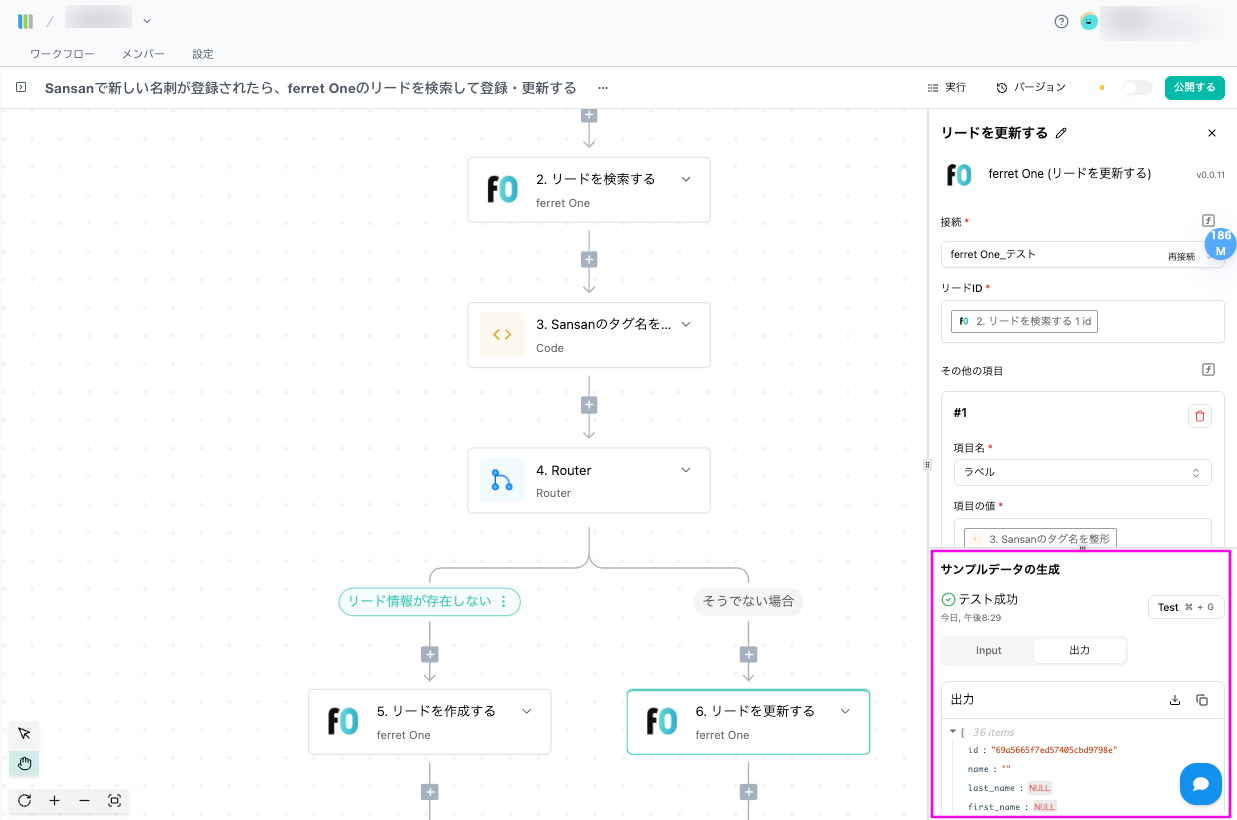Click the Test button
The width and height of the screenshot is (1237, 820).
click(1185, 607)
